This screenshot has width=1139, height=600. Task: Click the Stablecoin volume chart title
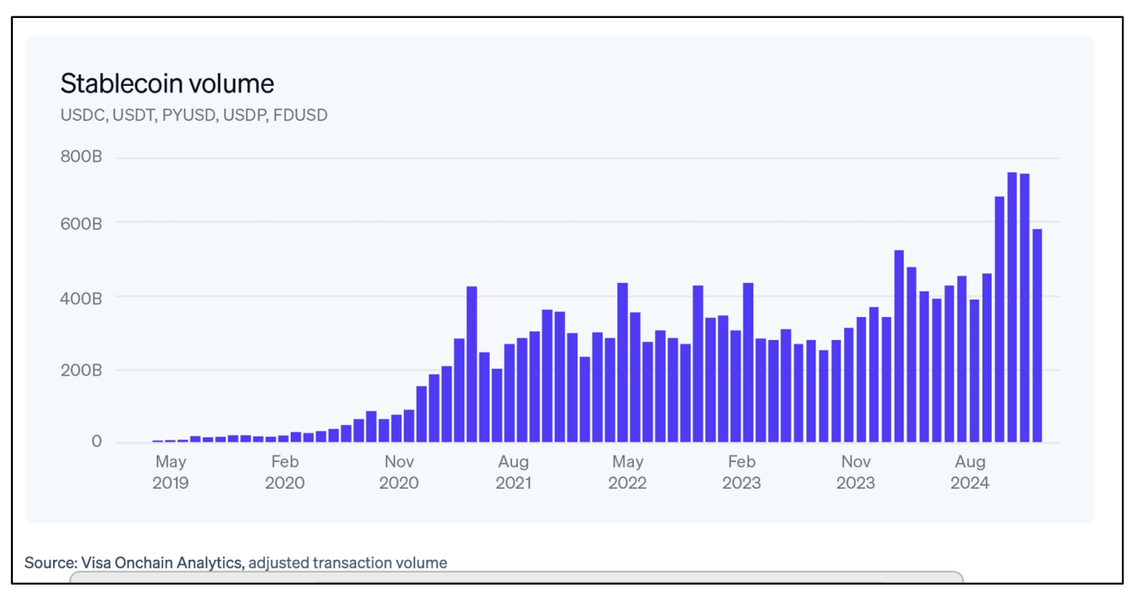point(167,84)
